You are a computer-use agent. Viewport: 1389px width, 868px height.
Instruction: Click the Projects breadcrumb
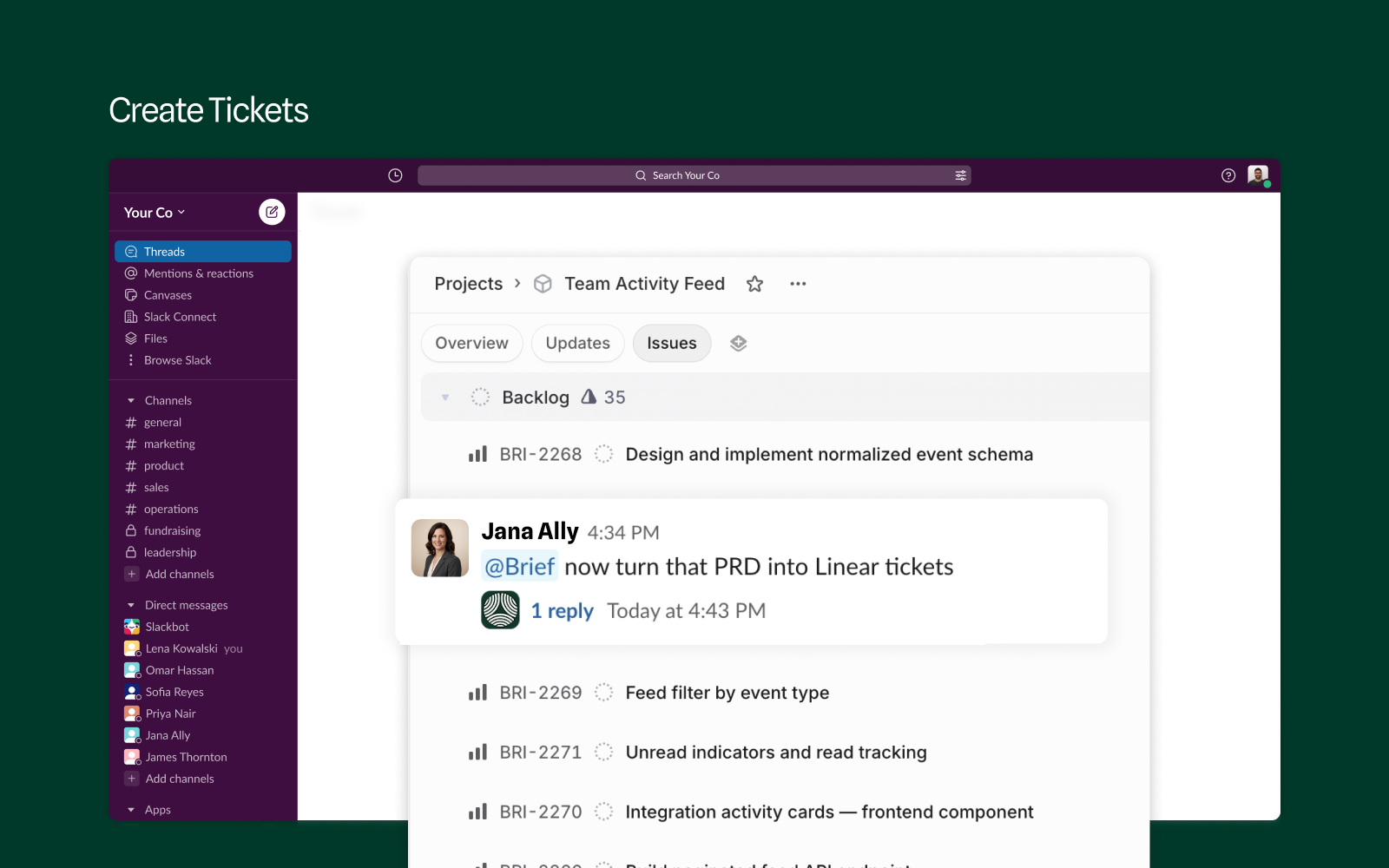click(469, 284)
